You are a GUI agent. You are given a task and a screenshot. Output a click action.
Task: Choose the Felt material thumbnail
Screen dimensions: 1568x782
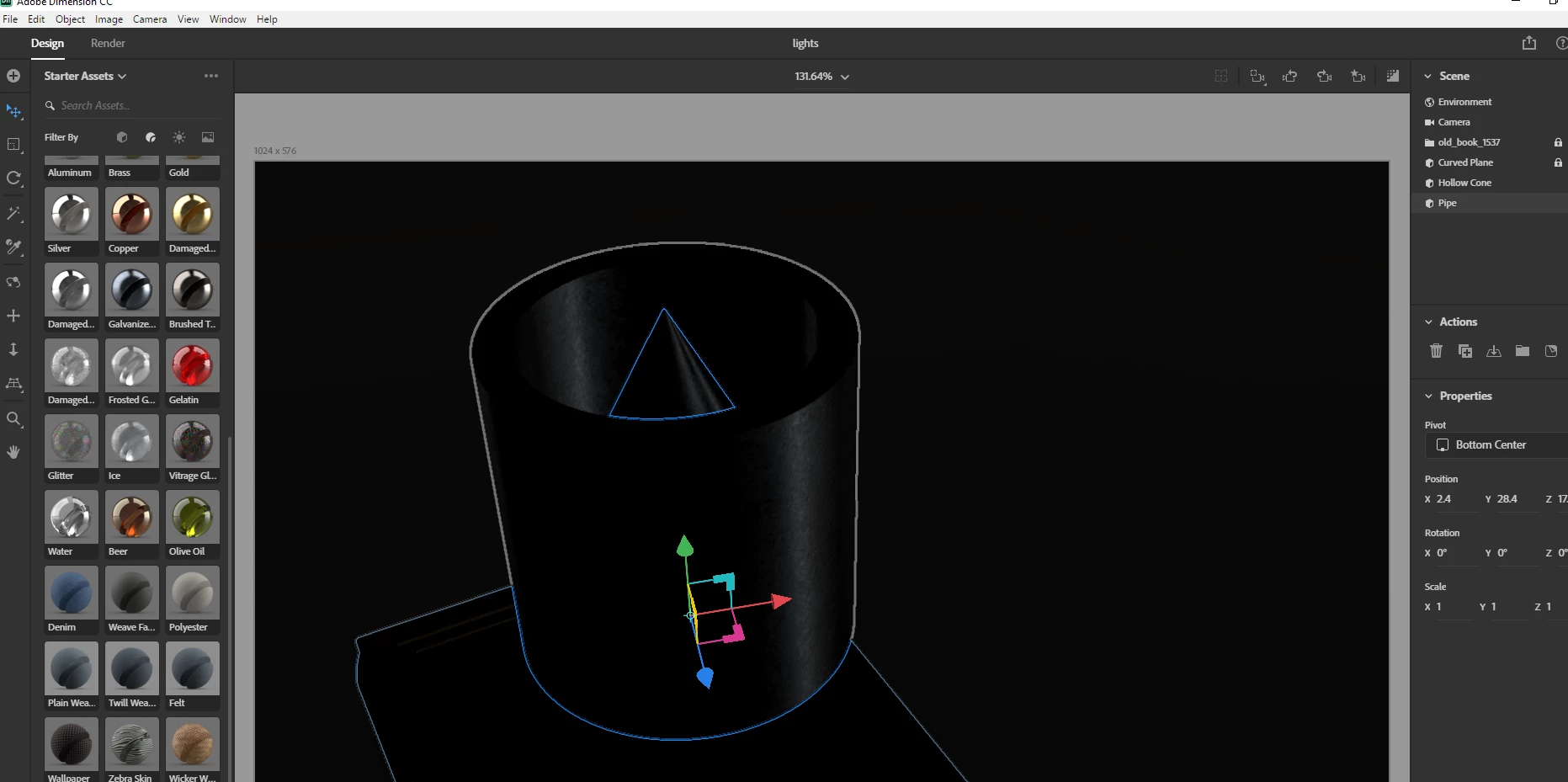coord(193,668)
